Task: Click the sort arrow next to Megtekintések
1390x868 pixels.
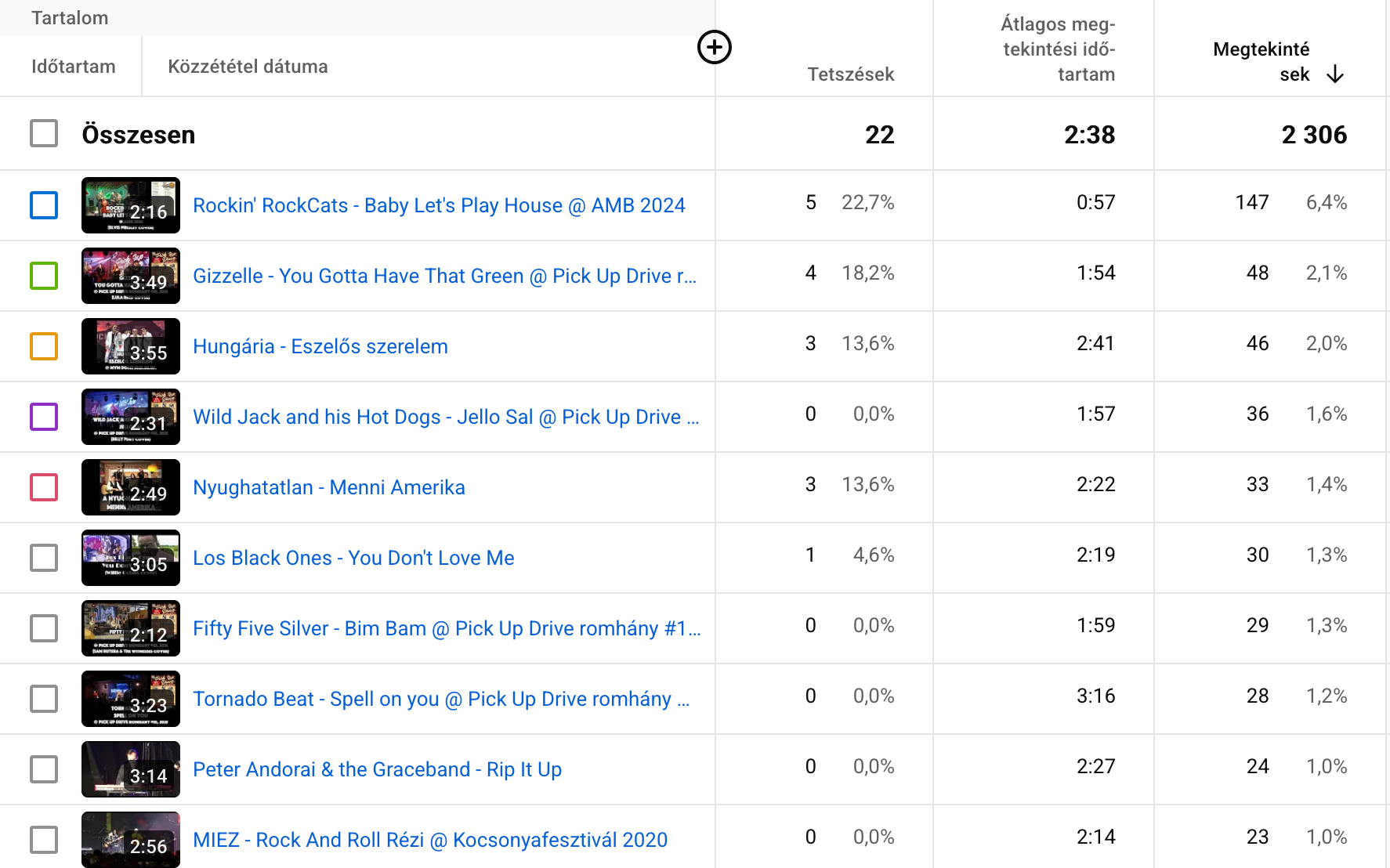Action: tap(1335, 74)
